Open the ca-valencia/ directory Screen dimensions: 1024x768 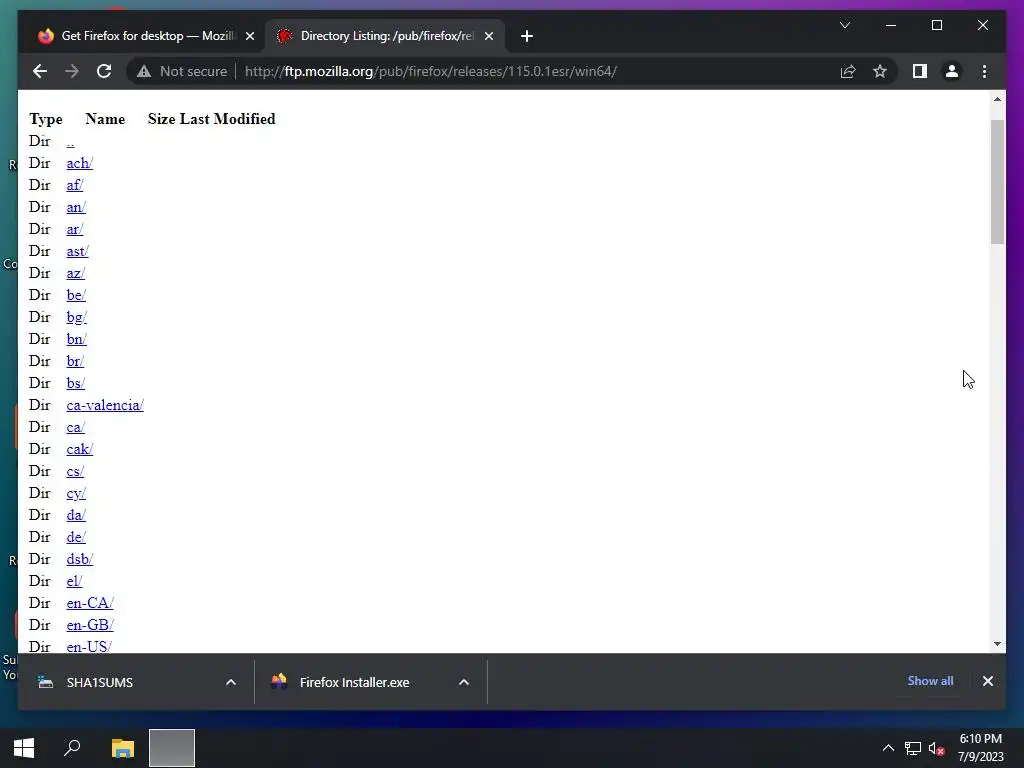pyautogui.click(x=104, y=405)
